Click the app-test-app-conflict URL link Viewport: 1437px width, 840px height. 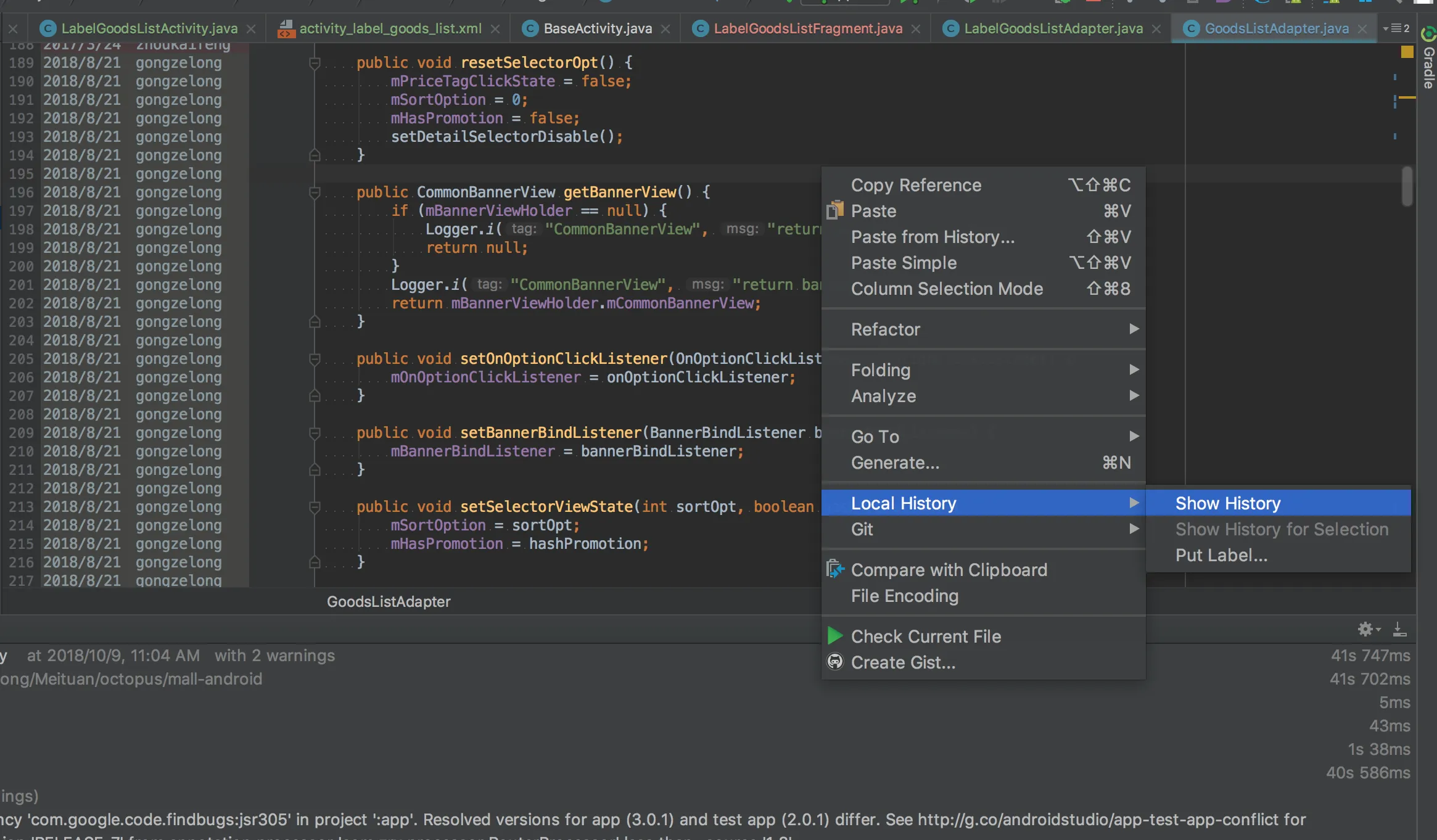click(1098, 819)
